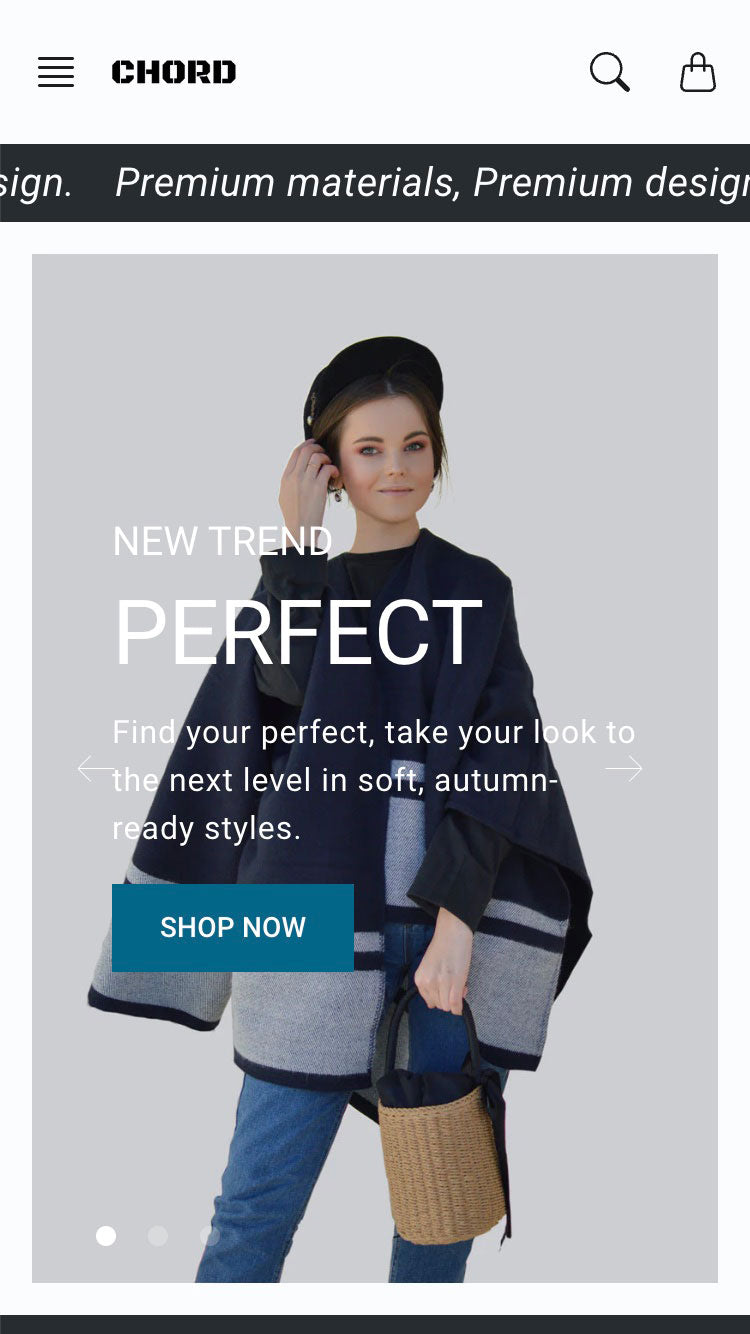Advance to next slide with right arrow
The width and height of the screenshot is (750, 1334).
tap(624, 768)
